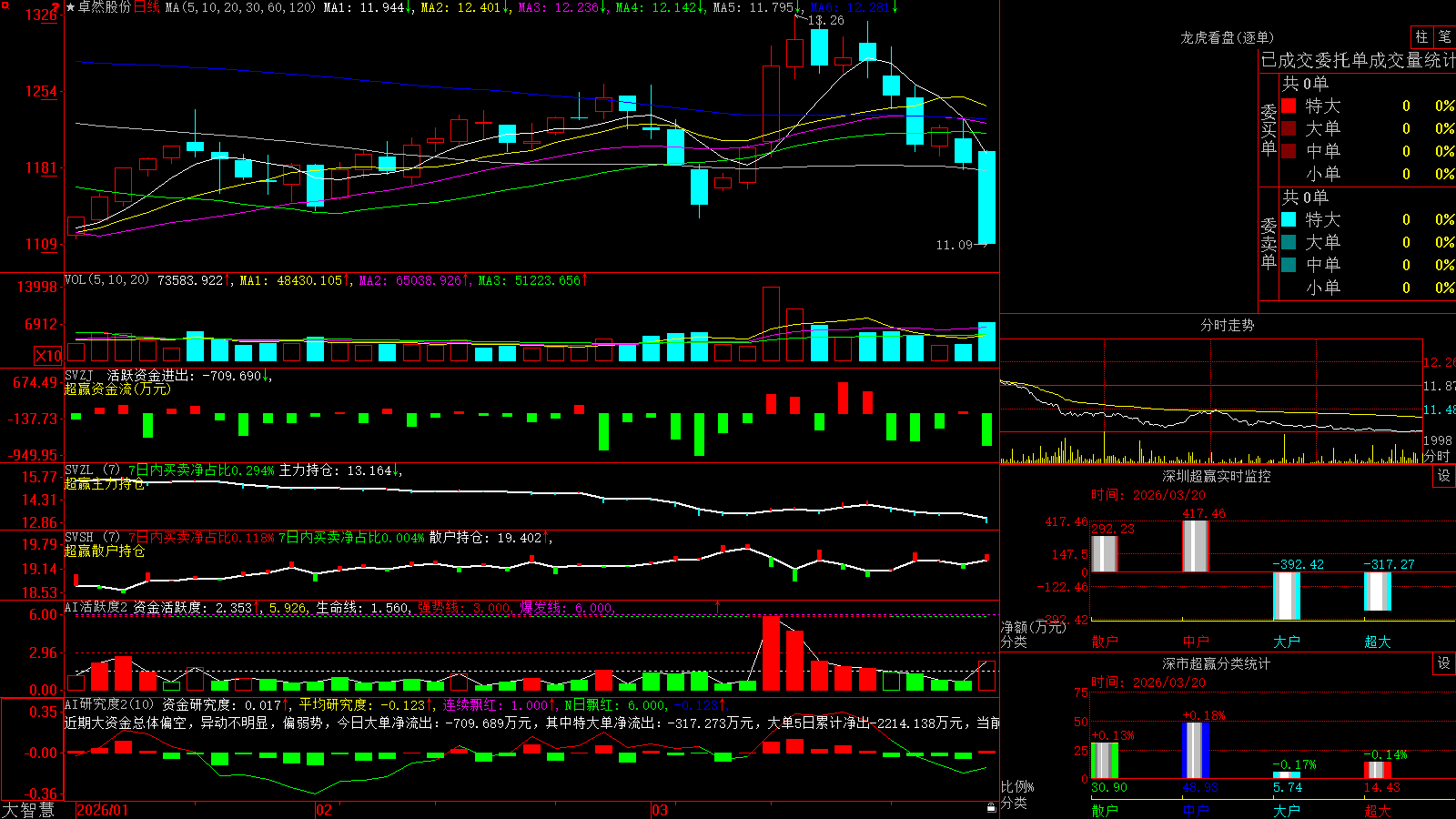The image size is (1456, 819).
Task: Open MA(5,10,20,30,60,120) indicator parameters
Action: coord(240,7)
